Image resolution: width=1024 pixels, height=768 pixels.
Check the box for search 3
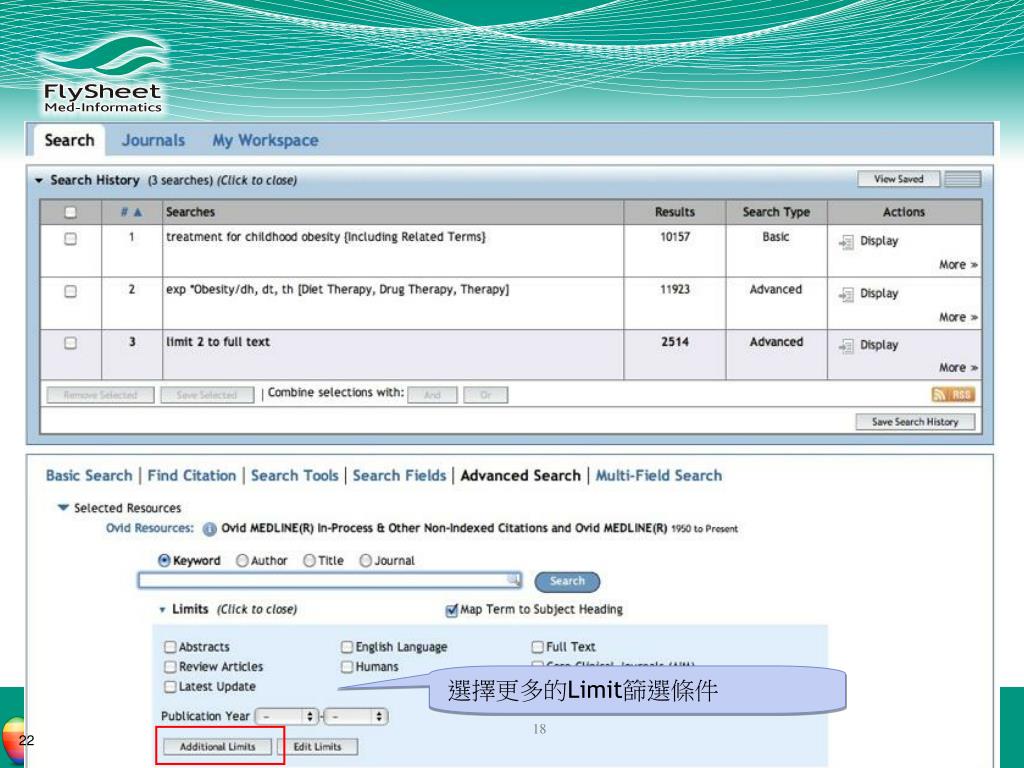click(x=71, y=343)
